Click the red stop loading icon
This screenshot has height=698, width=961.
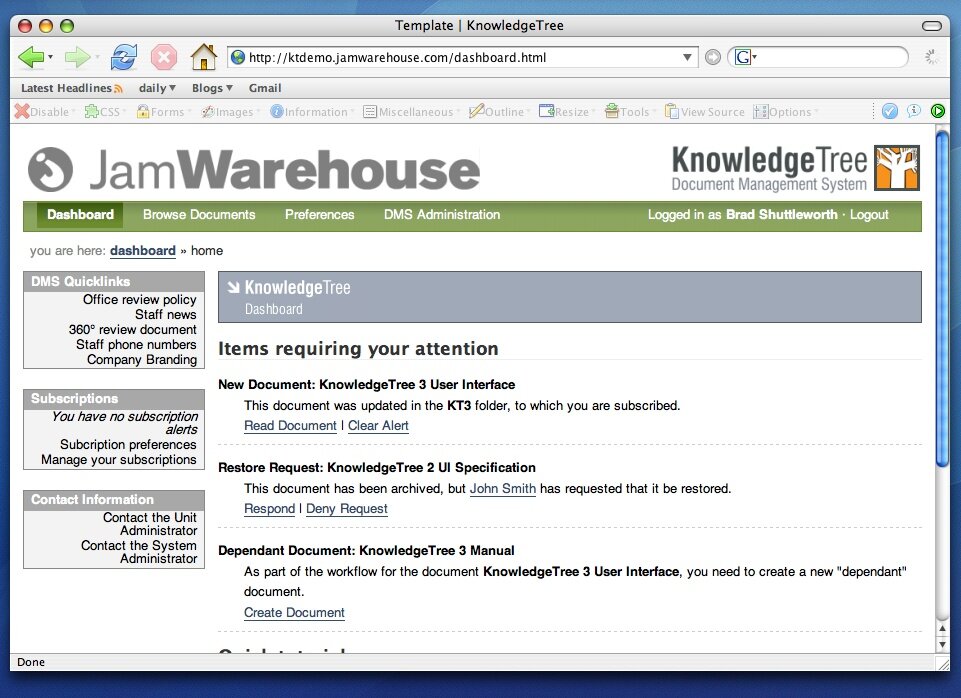(164, 57)
